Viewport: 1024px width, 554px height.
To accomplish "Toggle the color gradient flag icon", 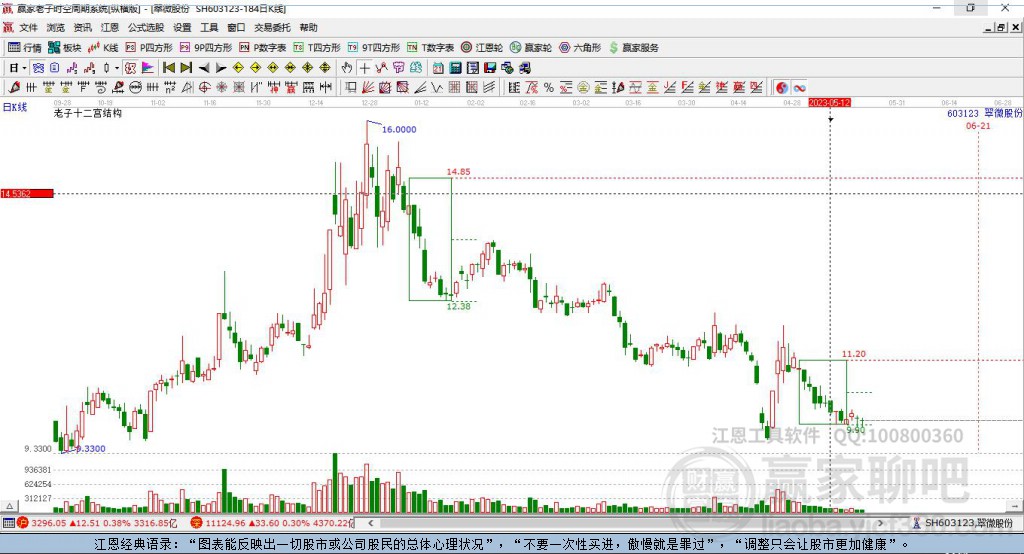I will 148,68.
